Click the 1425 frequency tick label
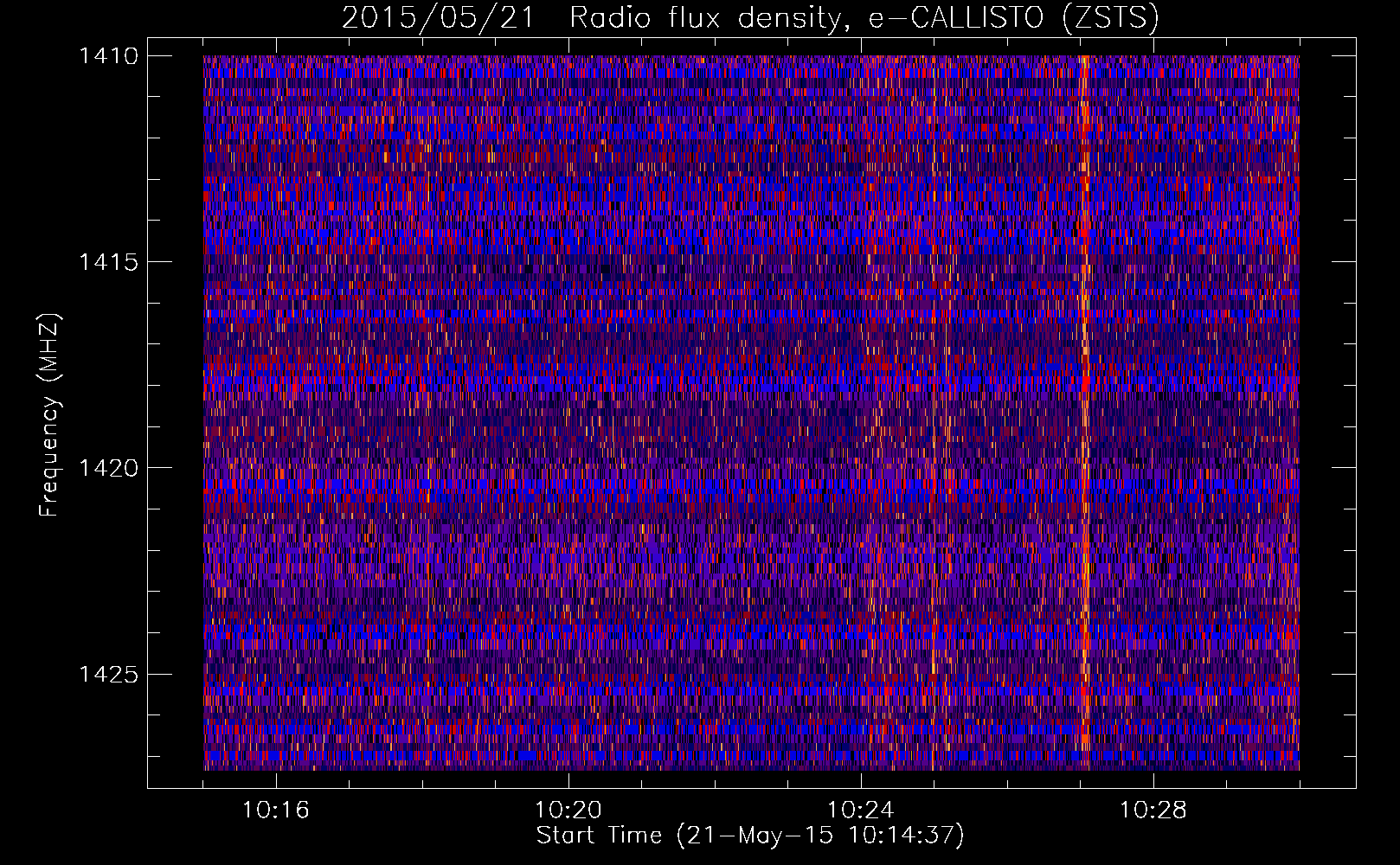Screen dimensions: 1400x865 coord(109,674)
